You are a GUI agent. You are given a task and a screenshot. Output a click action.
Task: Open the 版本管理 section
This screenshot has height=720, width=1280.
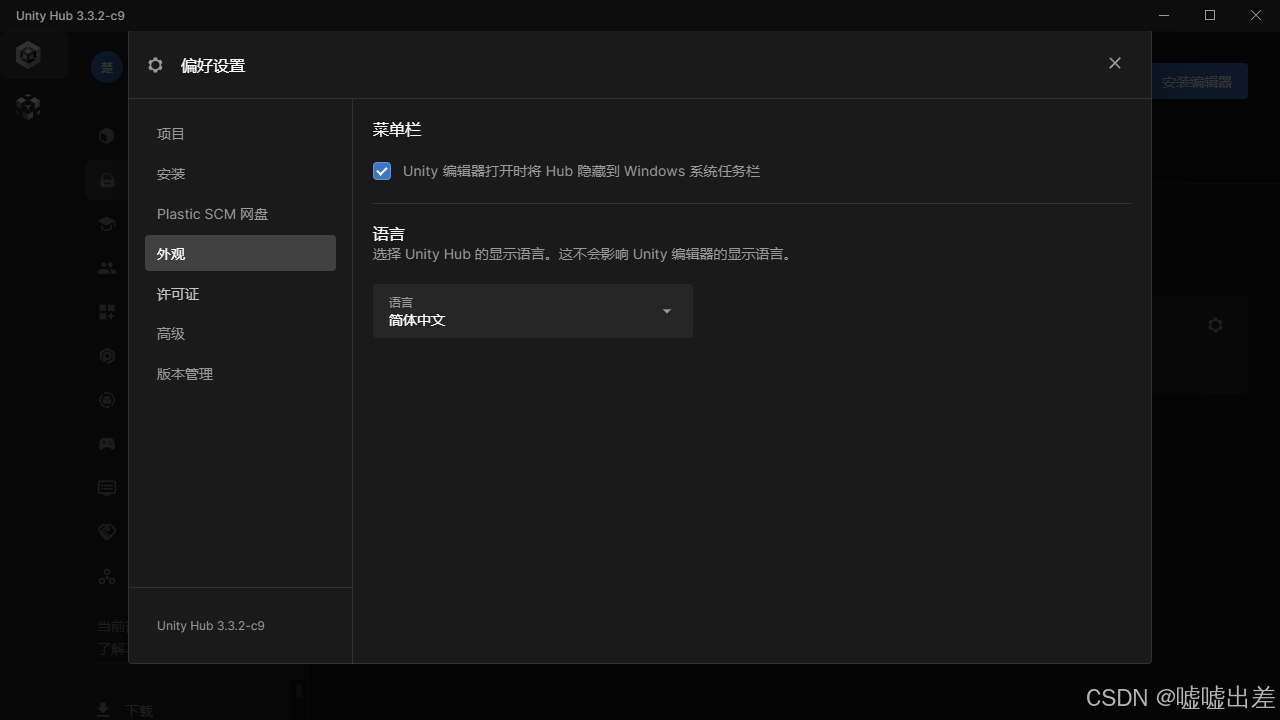point(240,374)
